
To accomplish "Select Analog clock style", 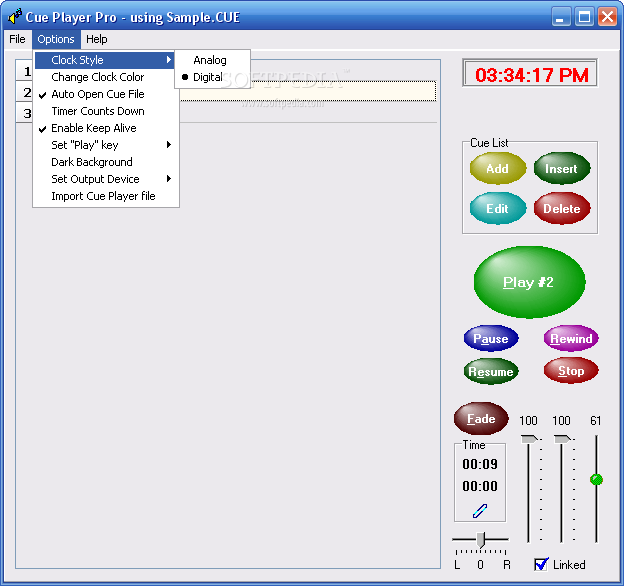I will click(x=212, y=60).
